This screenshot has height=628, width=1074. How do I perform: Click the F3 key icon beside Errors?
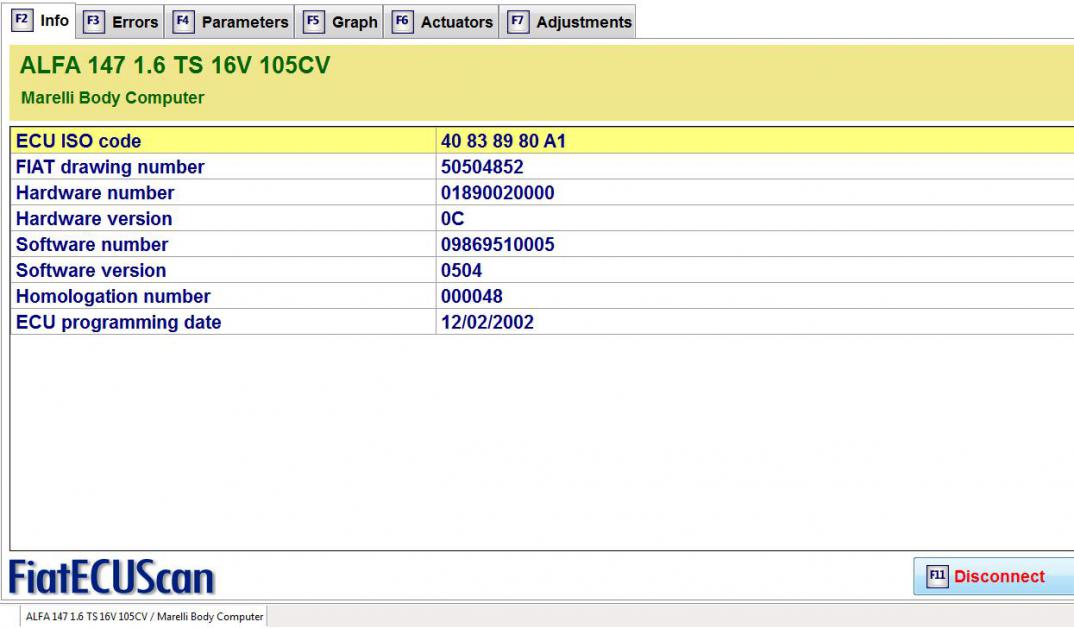coord(93,22)
